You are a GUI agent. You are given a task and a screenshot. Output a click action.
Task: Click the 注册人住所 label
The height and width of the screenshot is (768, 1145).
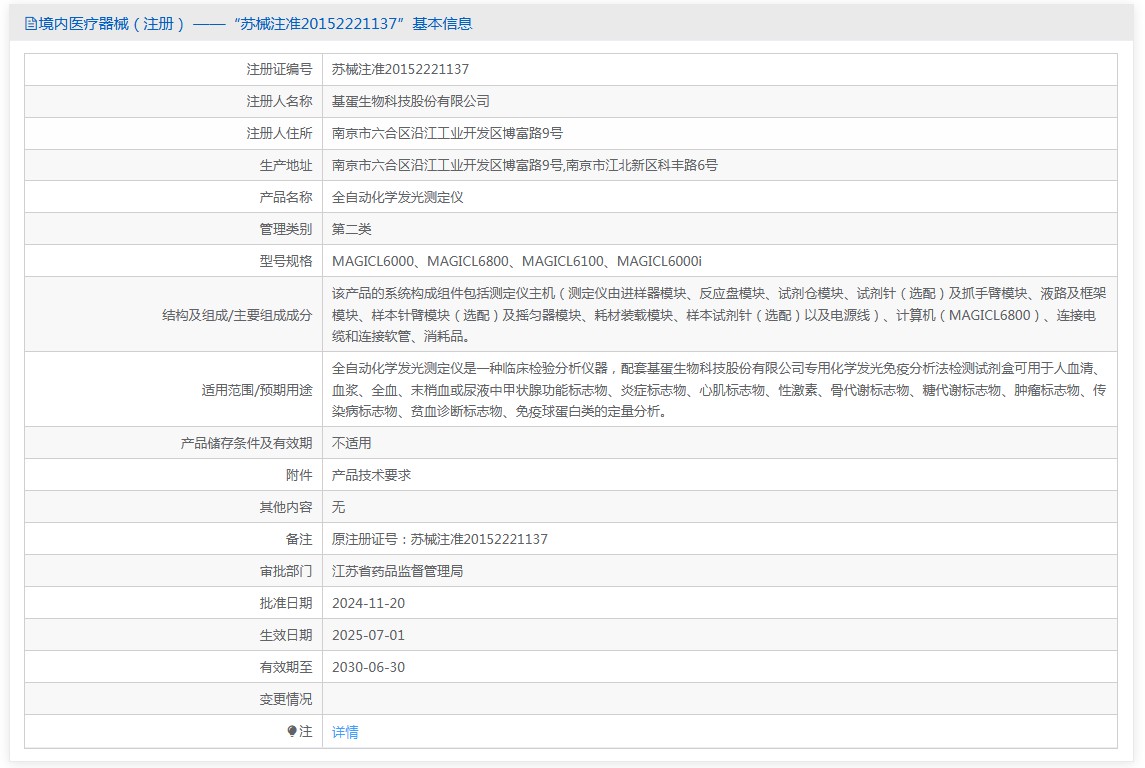[279, 134]
